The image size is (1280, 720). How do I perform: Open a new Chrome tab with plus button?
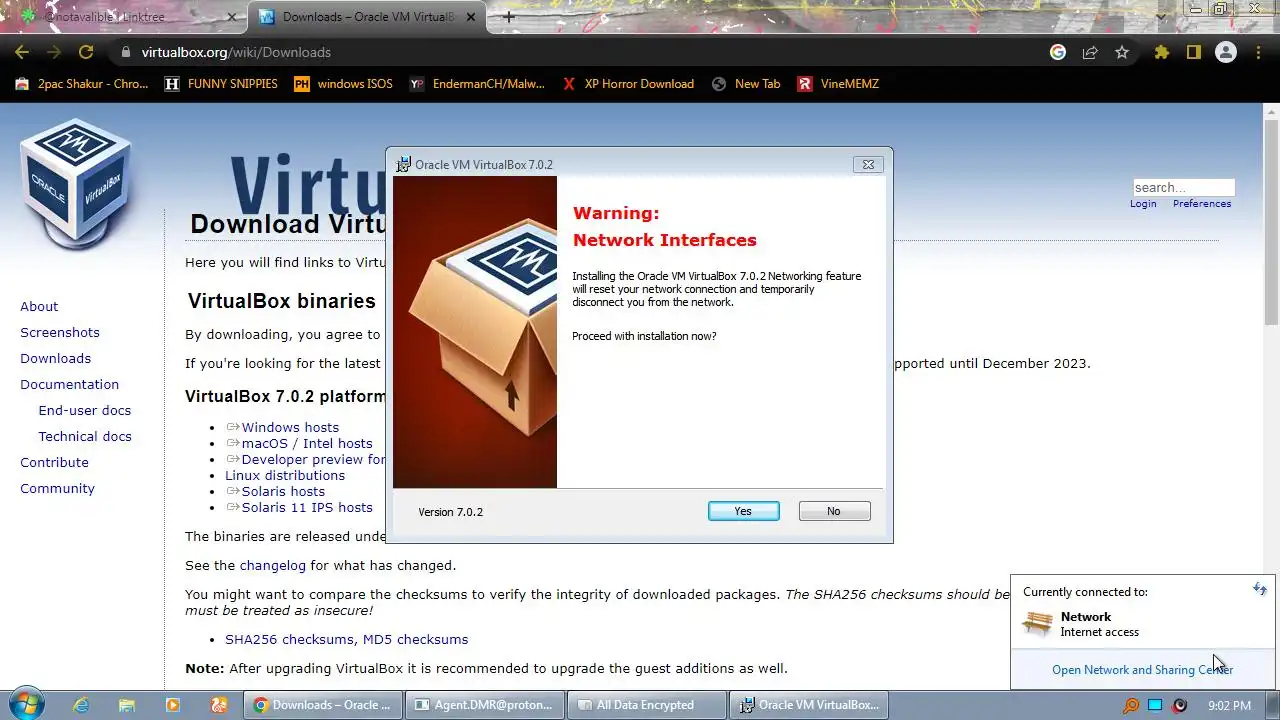coord(509,17)
